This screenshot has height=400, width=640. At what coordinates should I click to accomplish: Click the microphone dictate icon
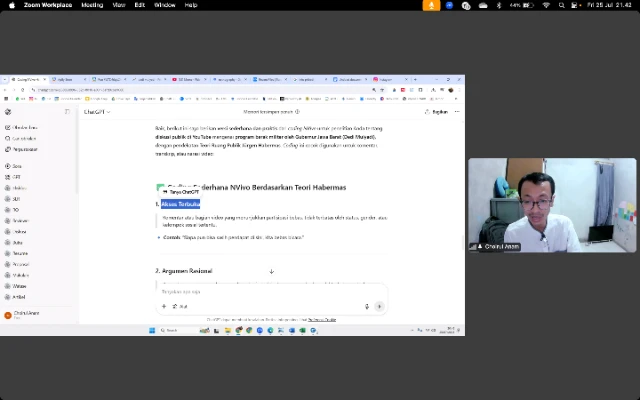click(367, 307)
